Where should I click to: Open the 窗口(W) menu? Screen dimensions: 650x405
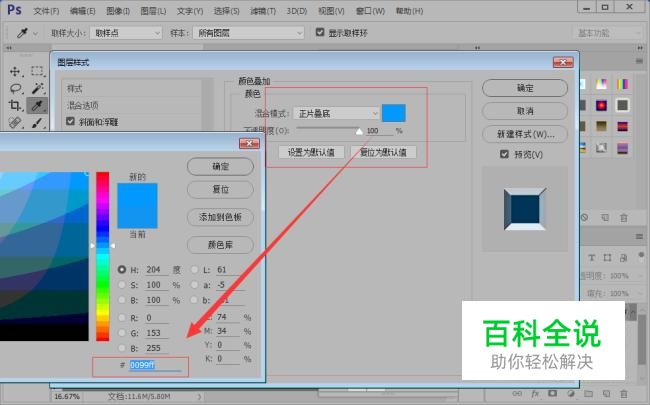coord(370,11)
